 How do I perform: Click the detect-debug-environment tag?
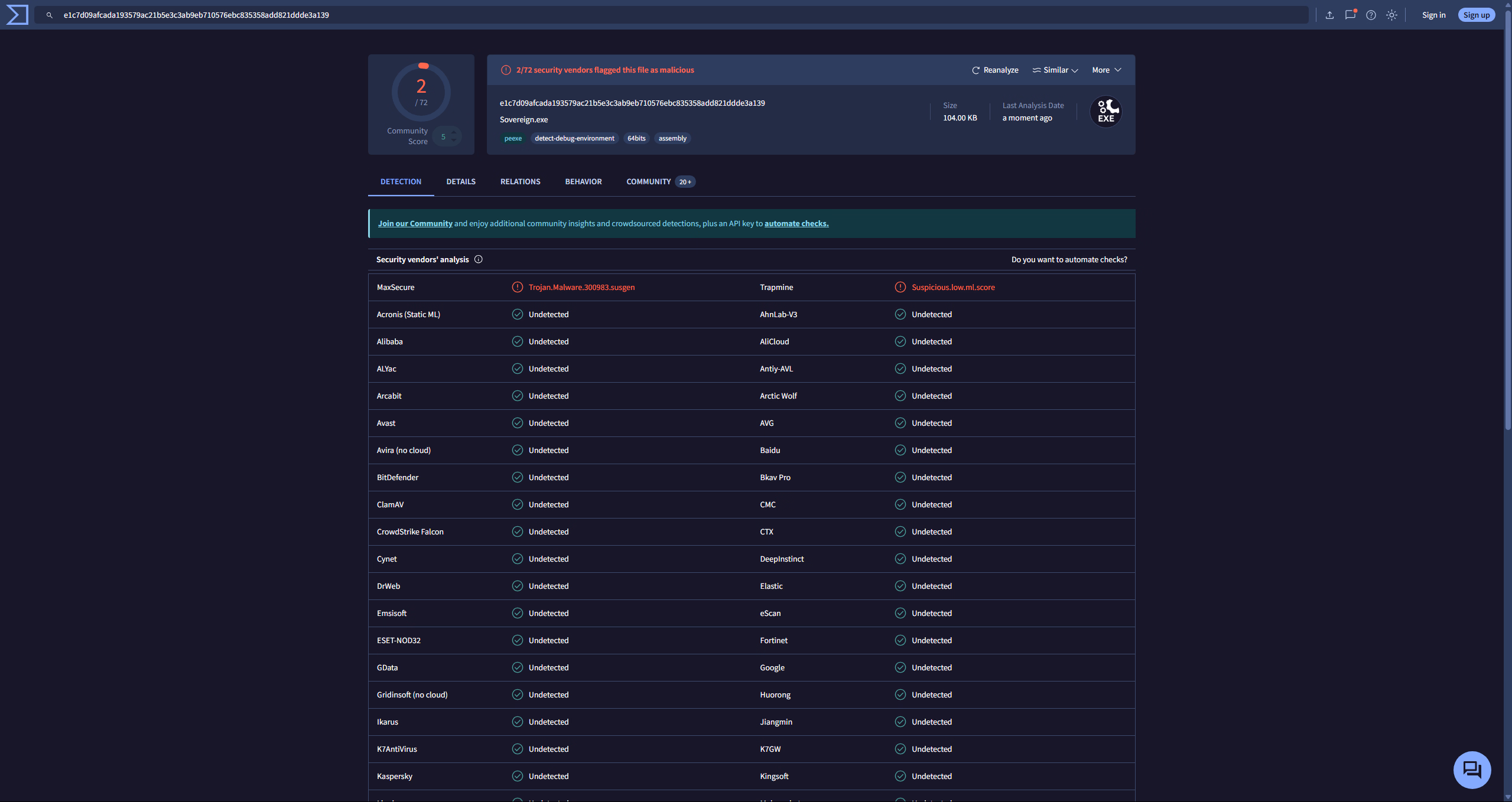574,138
